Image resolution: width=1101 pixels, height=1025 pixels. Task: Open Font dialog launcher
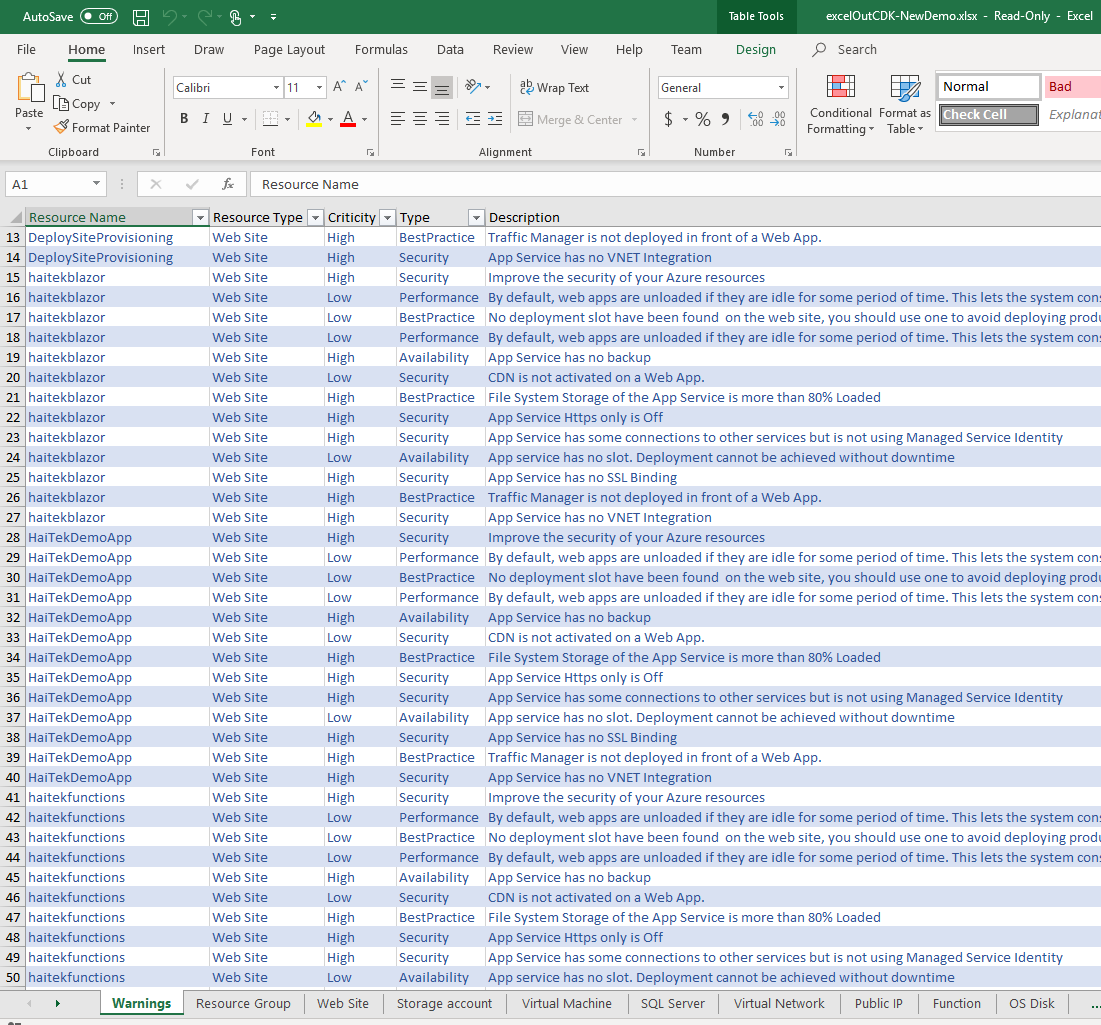(370, 152)
